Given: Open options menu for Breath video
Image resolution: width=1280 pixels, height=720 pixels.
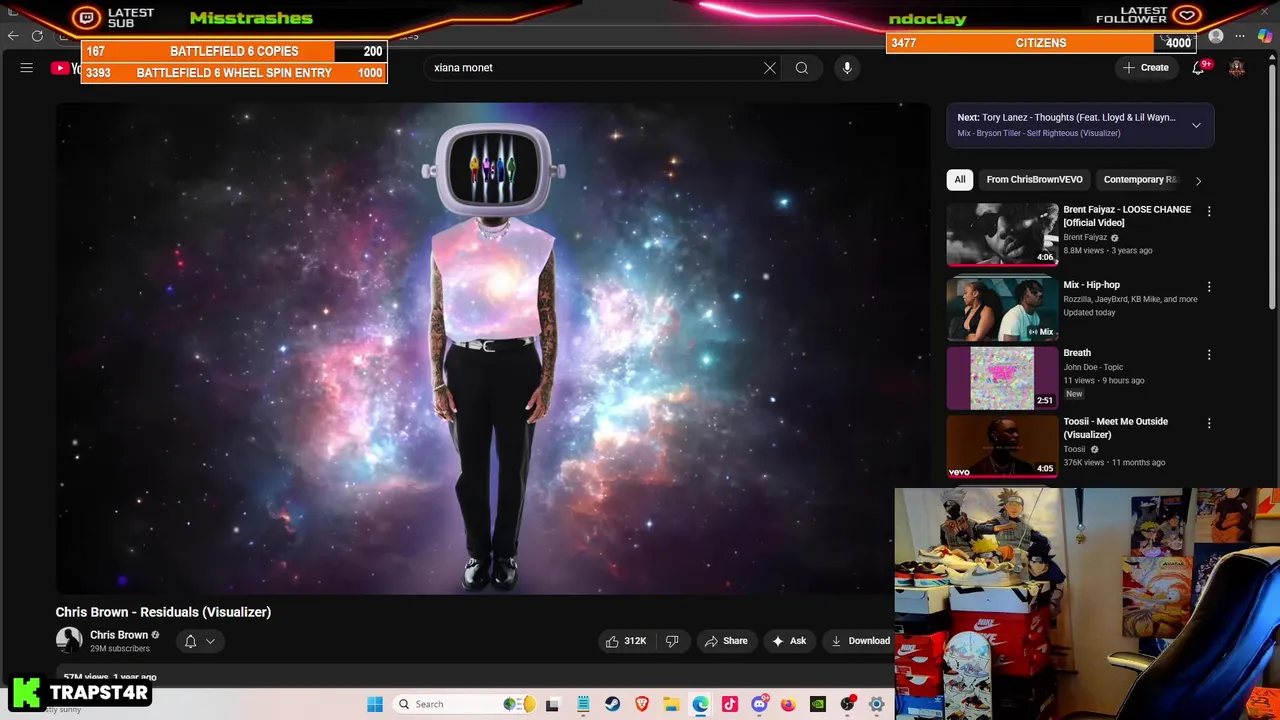Looking at the screenshot, I should coord(1209,354).
